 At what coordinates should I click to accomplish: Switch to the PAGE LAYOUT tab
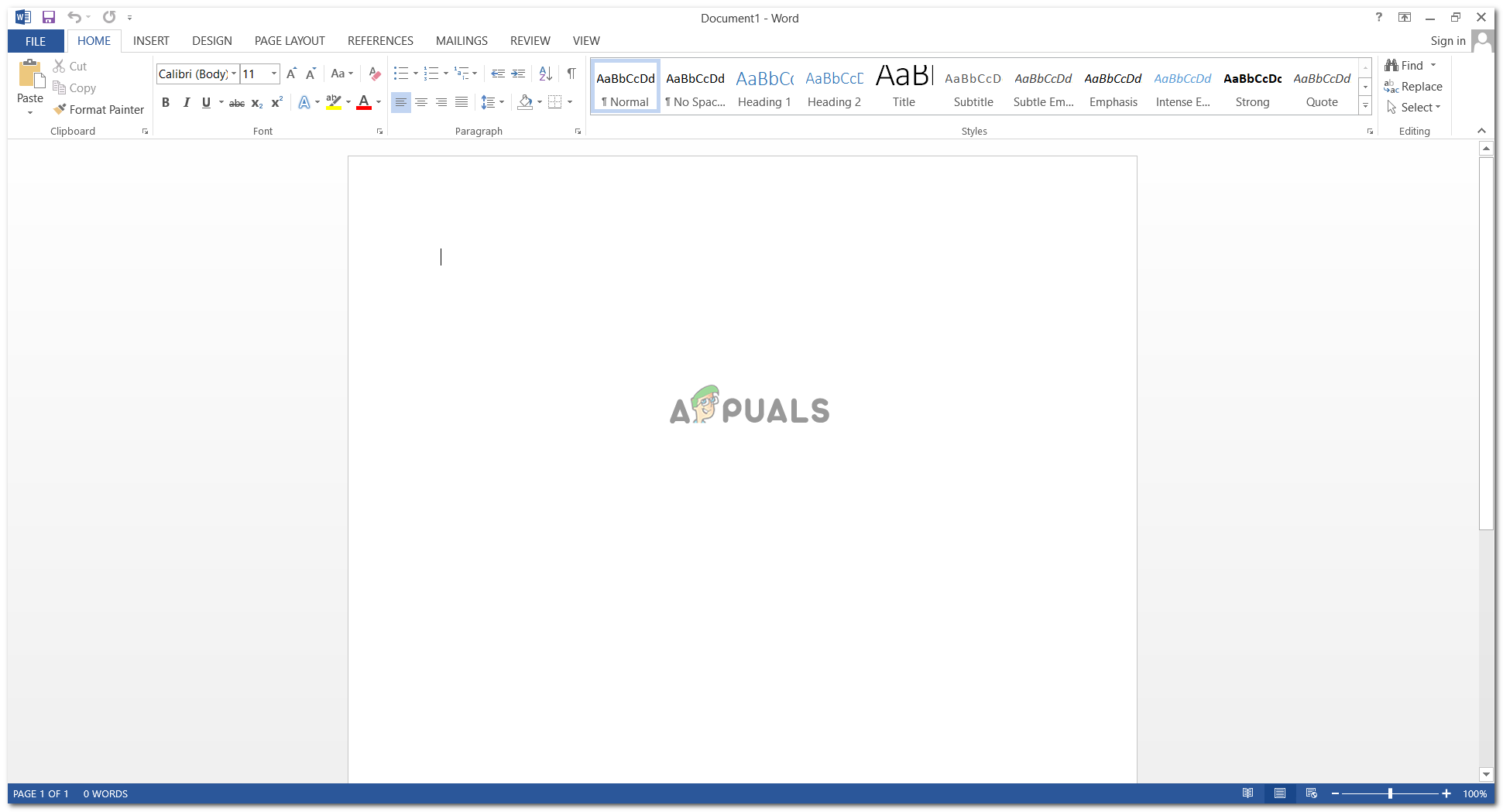click(x=290, y=41)
